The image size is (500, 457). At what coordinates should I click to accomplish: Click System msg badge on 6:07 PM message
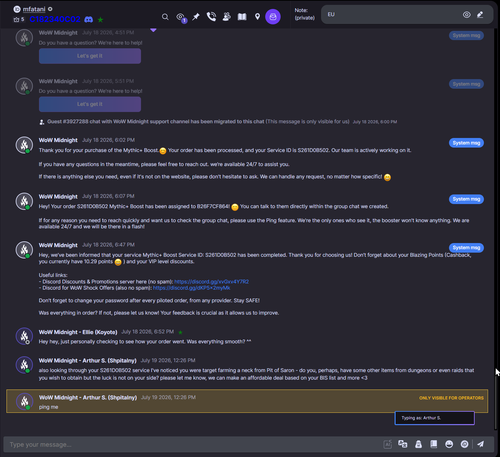click(466, 199)
